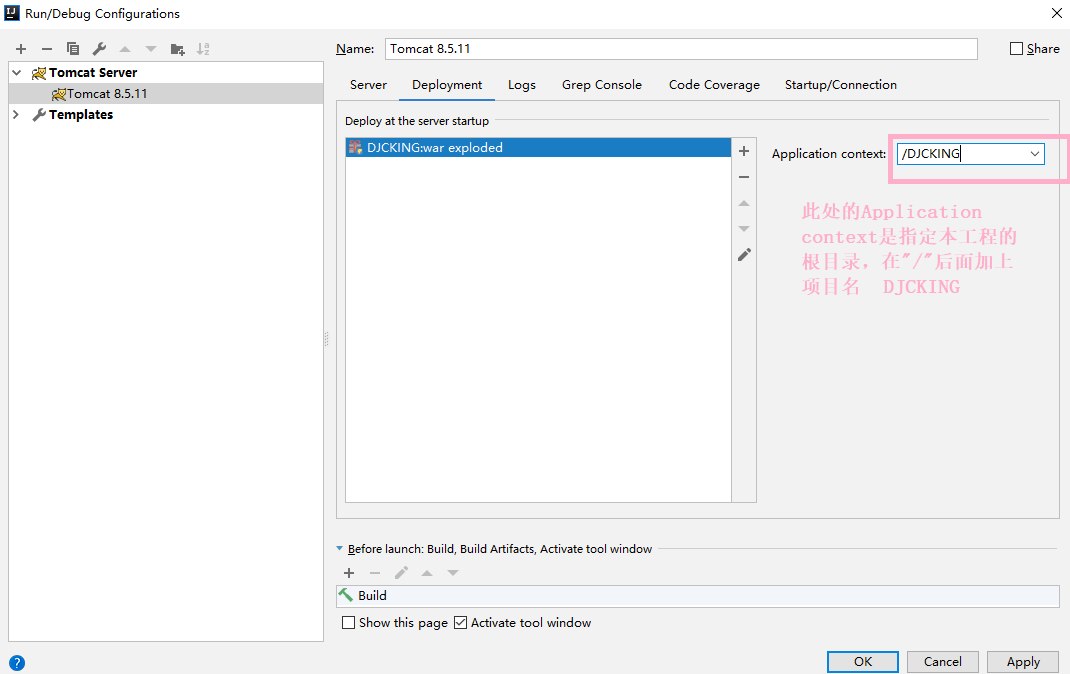Move before launch task down arrow
This screenshot has width=1070, height=674.
[x=453, y=573]
